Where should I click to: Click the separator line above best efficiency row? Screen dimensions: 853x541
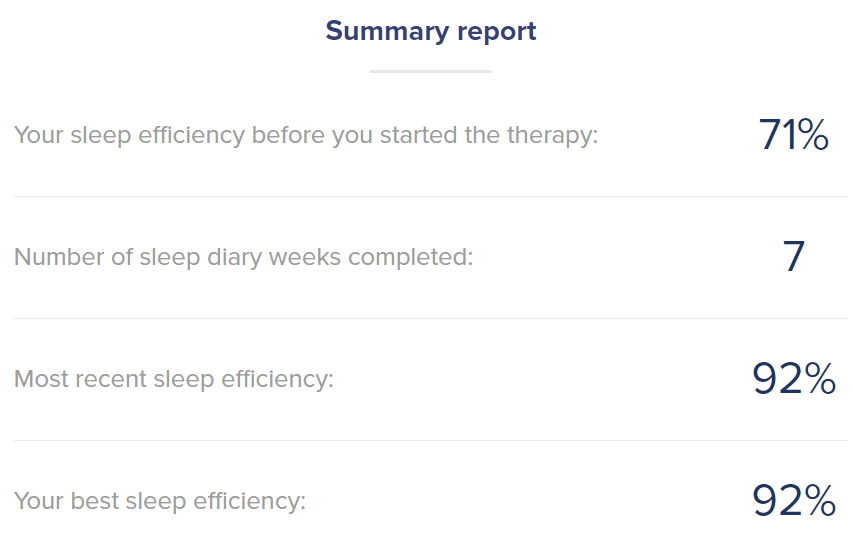[430, 440]
